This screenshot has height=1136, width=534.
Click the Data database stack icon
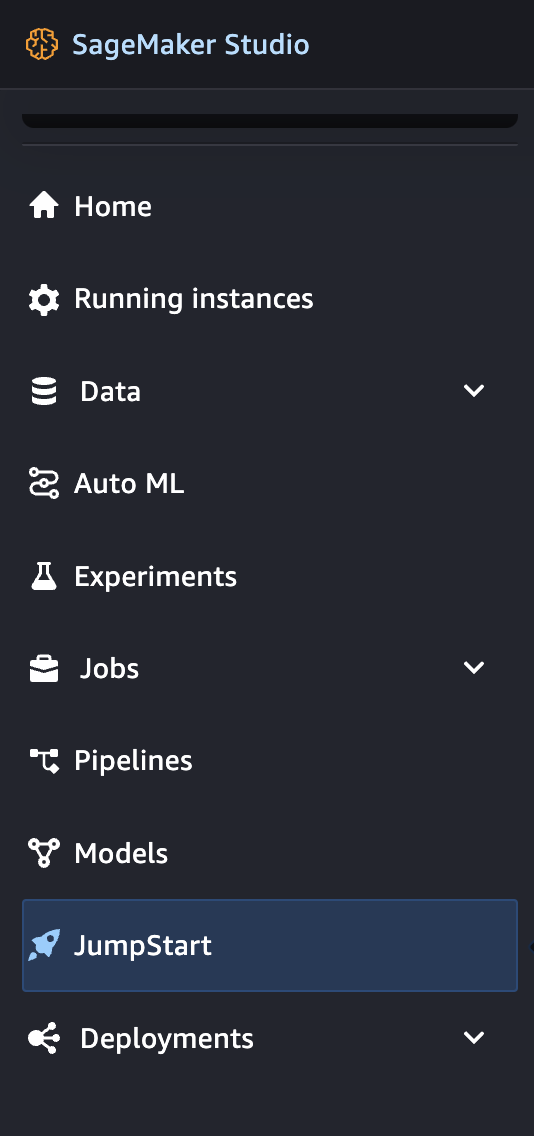pyautogui.click(x=43, y=391)
